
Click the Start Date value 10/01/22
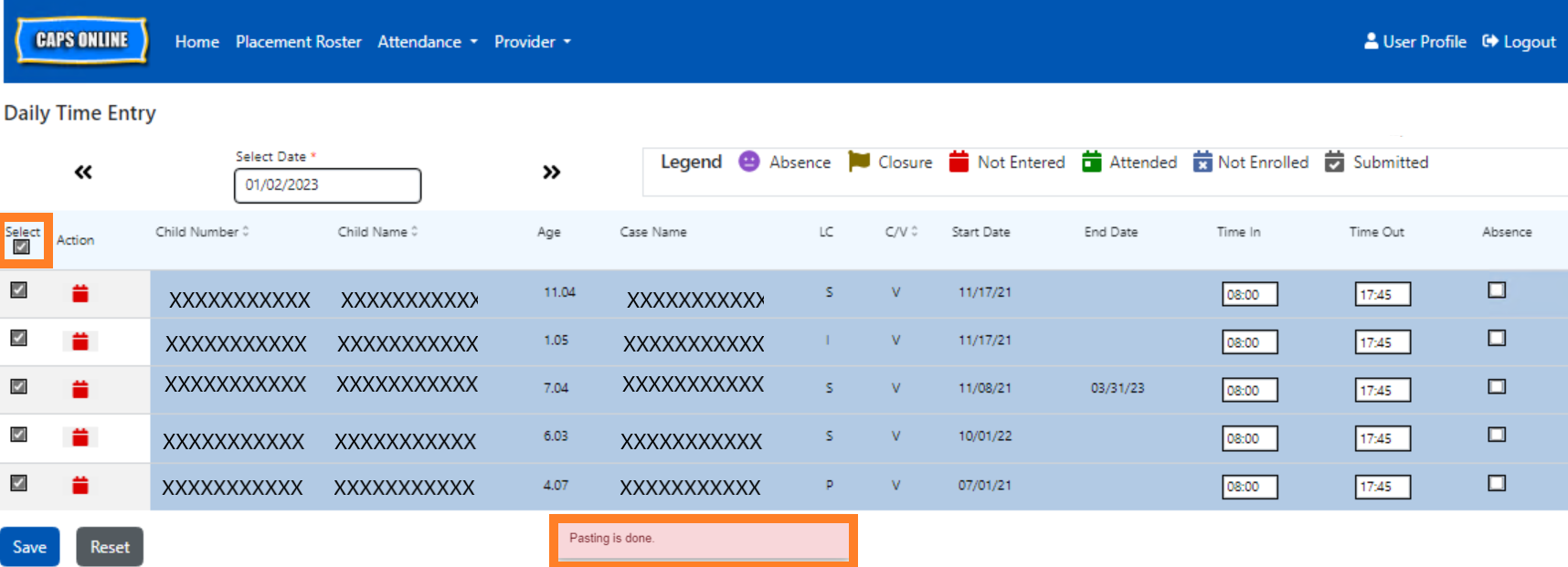coord(985,436)
